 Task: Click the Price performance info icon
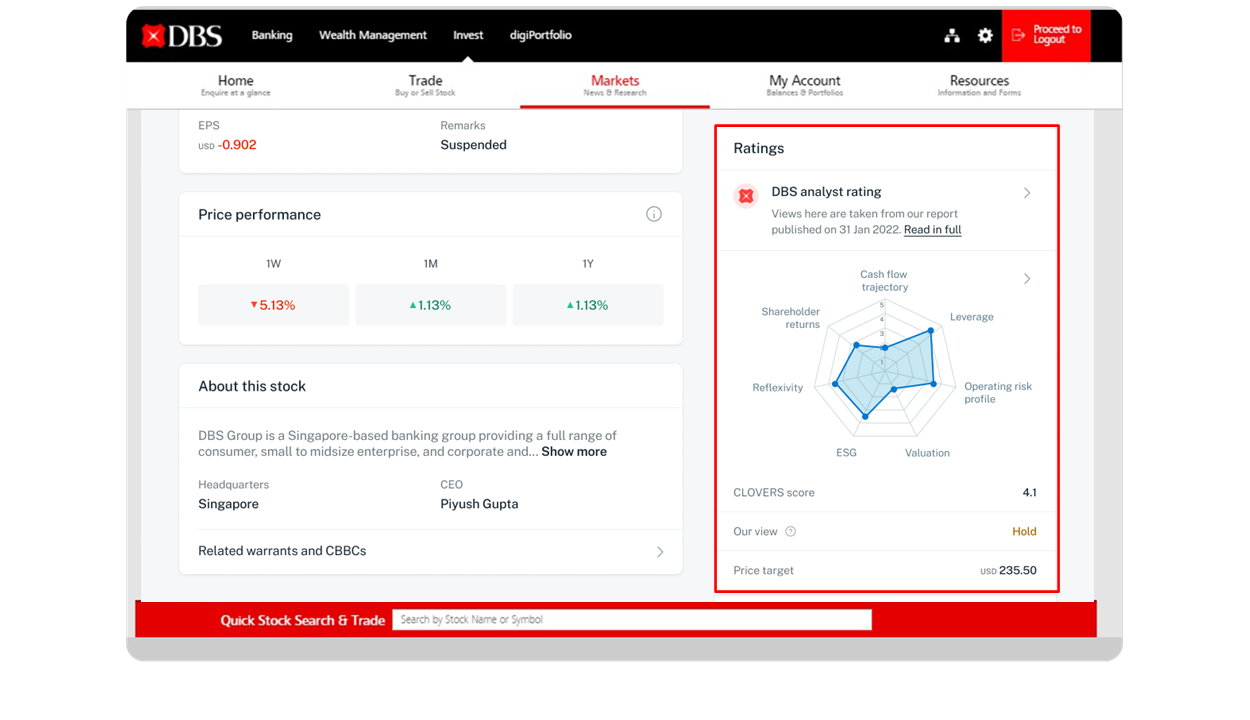coord(654,214)
